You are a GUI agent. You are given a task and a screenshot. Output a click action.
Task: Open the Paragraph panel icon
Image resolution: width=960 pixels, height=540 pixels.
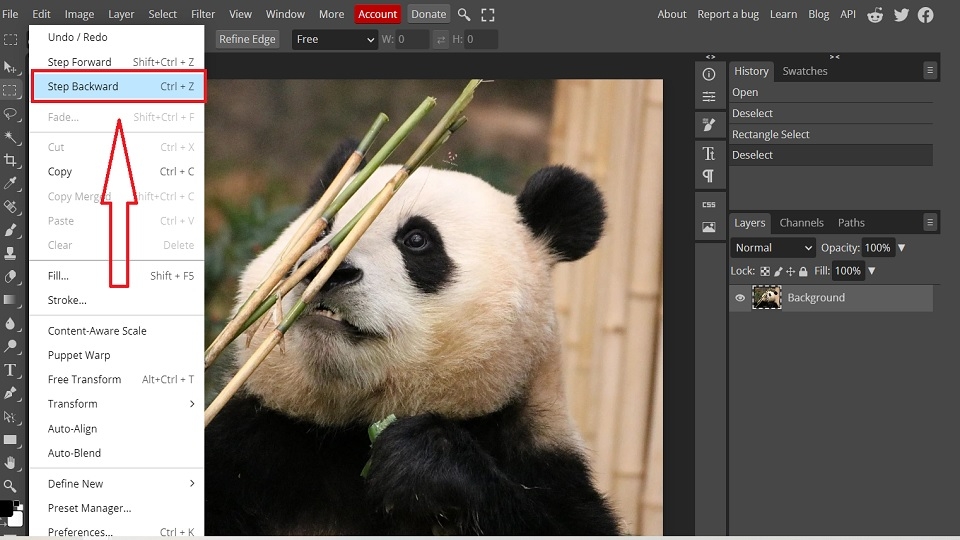(709, 176)
